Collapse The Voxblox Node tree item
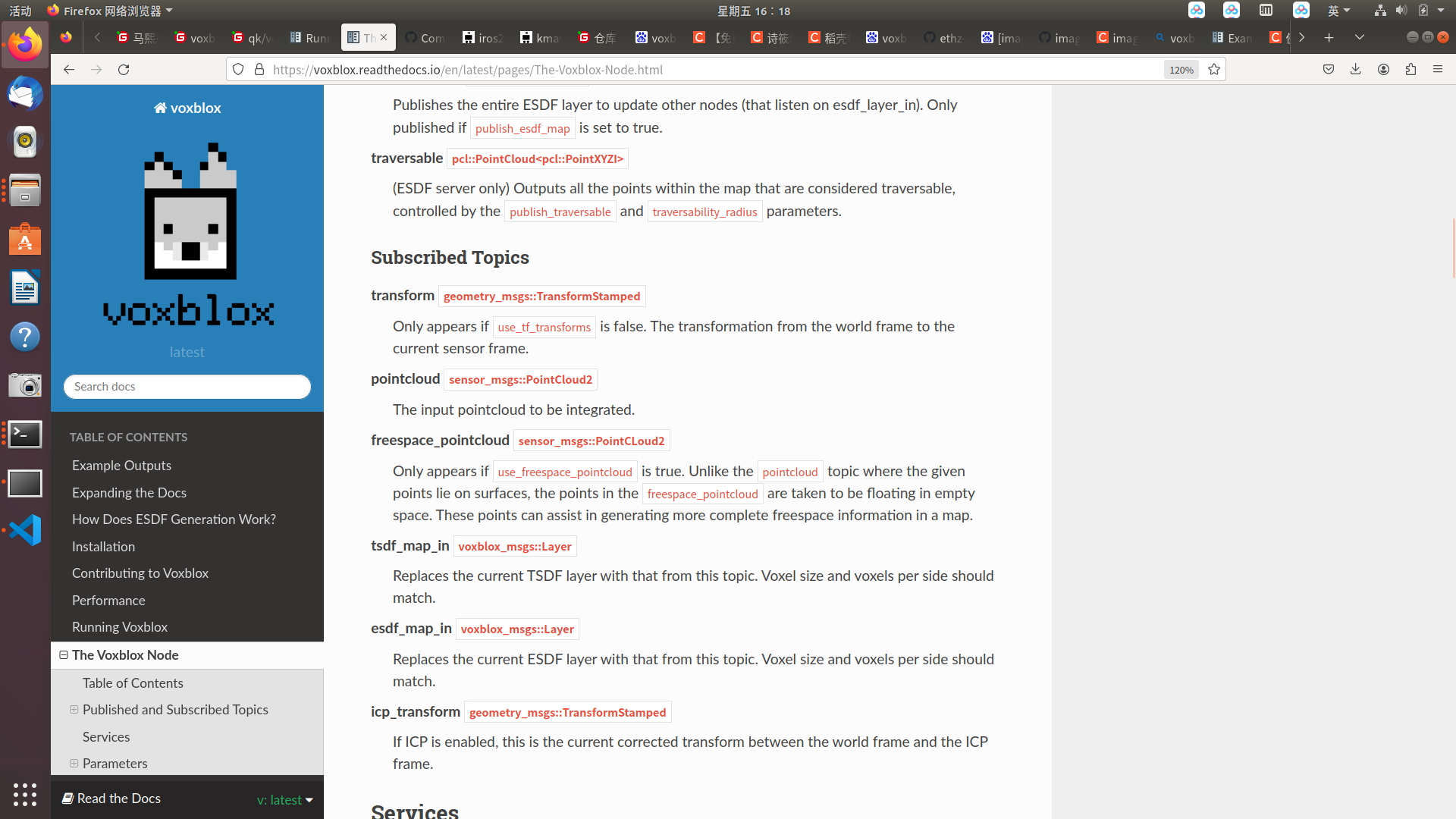The image size is (1456, 819). [x=64, y=655]
